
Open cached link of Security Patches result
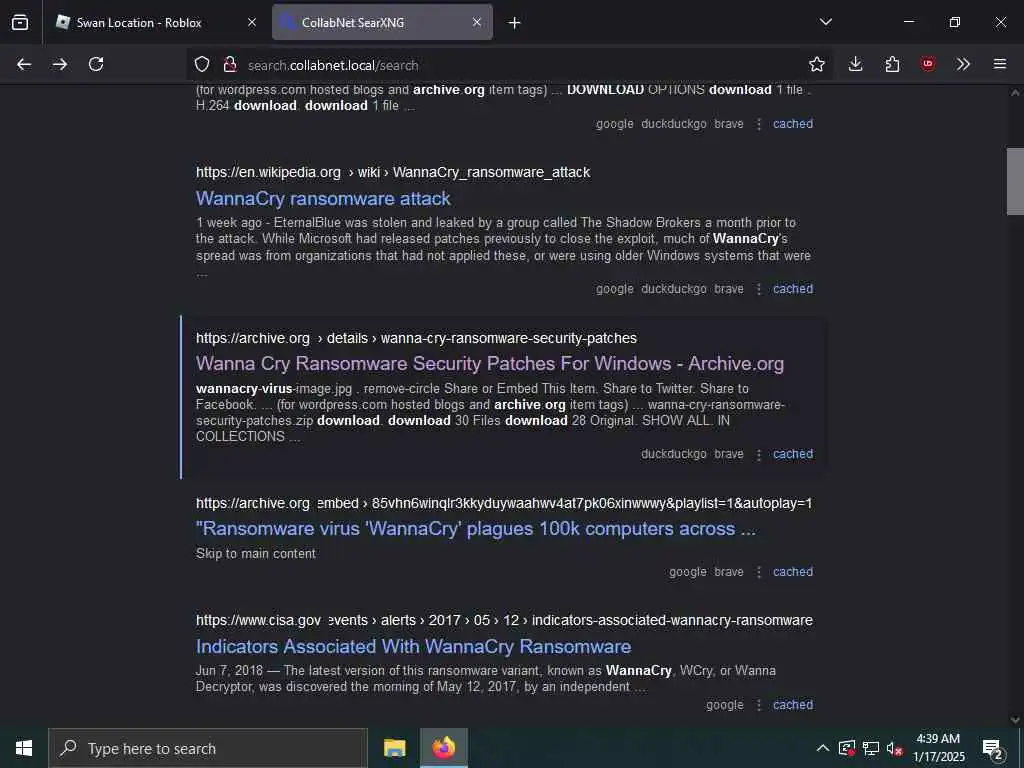click(793, 454)
